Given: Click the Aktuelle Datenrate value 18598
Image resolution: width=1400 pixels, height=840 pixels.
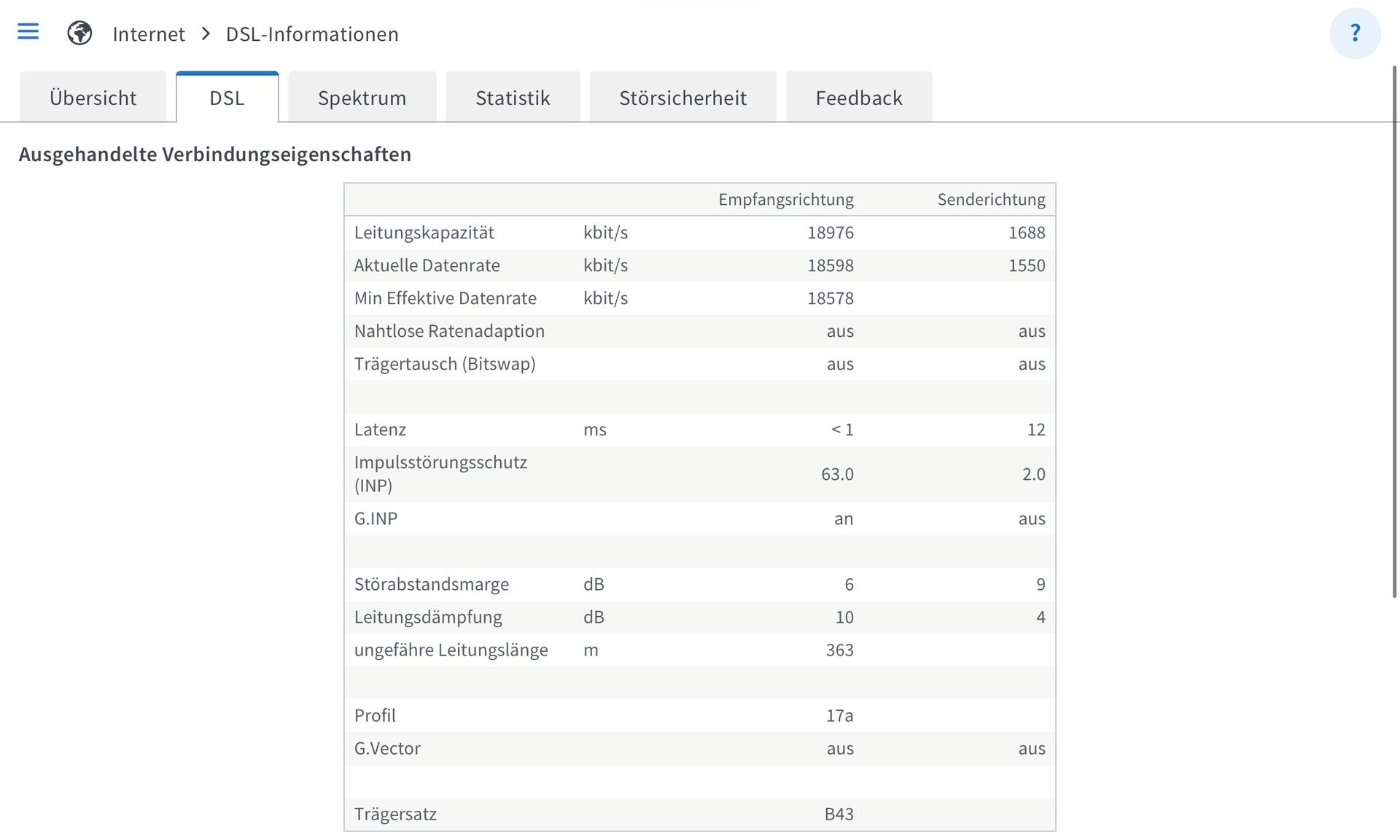Looking at the screenshot, I should (830, 265).
